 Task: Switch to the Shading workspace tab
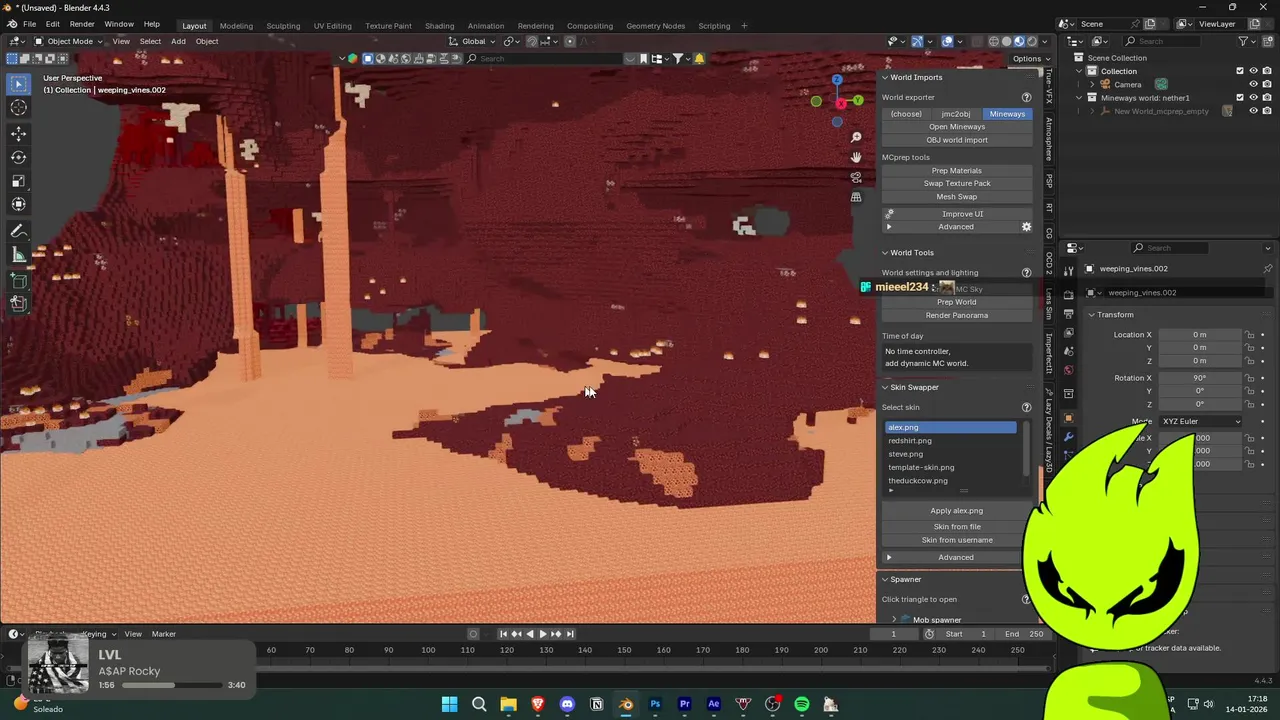coord(439,25)
